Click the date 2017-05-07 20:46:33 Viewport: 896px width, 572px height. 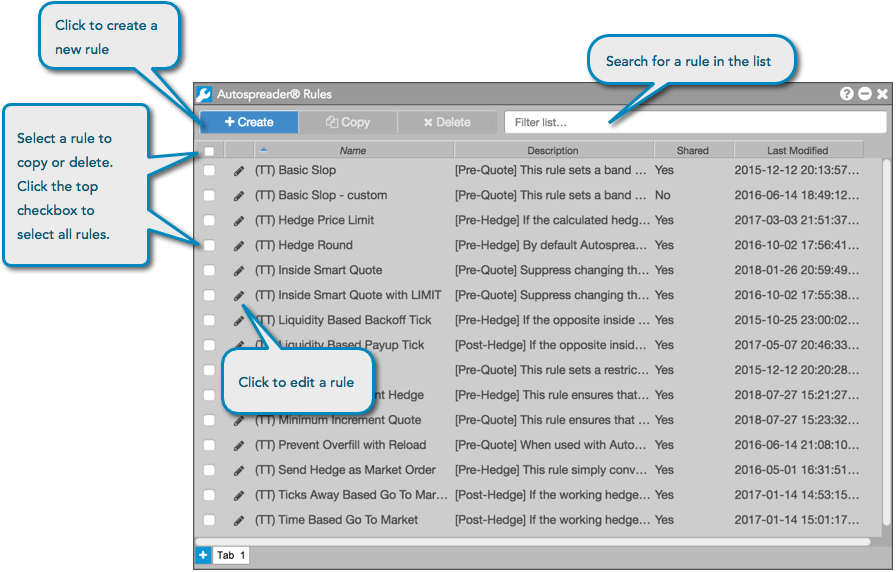[x=797, y=345]
